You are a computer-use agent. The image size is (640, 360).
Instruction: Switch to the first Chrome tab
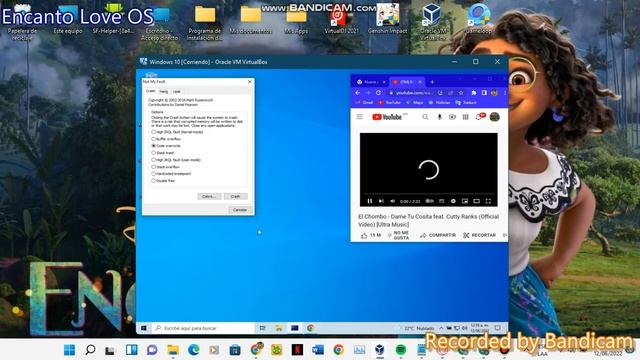[370, 82]
